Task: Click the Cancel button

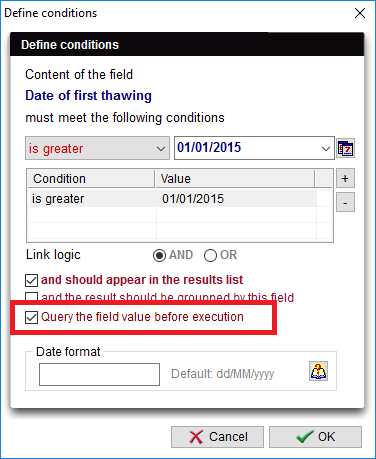Action: [x=217, y=437]
